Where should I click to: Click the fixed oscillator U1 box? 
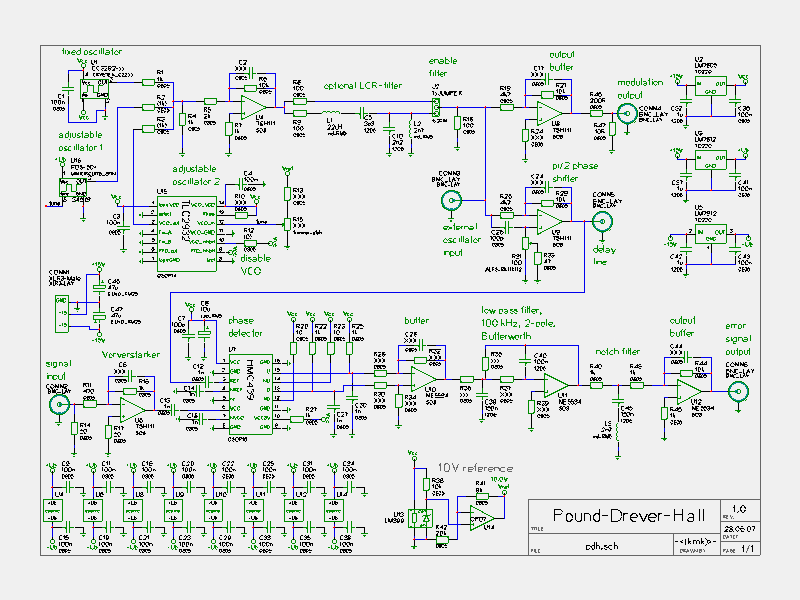tap(94, 89)
